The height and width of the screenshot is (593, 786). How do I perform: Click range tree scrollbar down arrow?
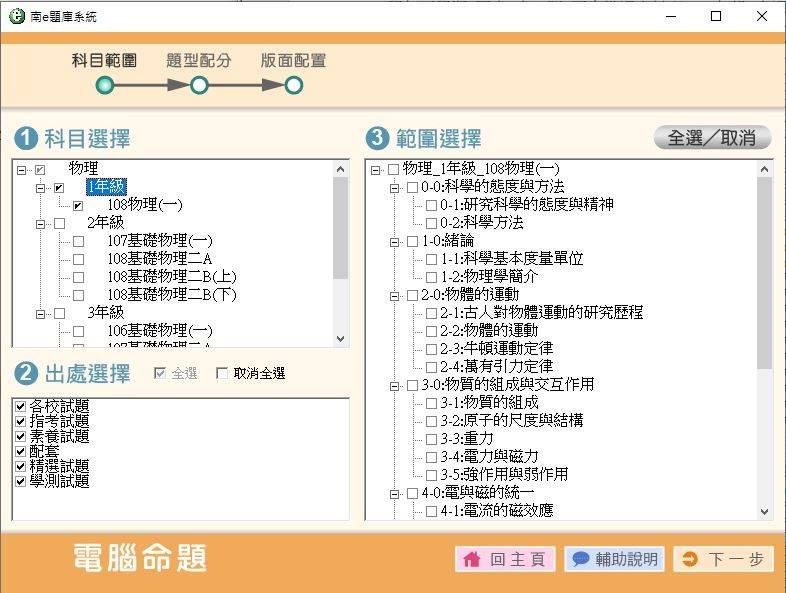(x=764, y=512)
